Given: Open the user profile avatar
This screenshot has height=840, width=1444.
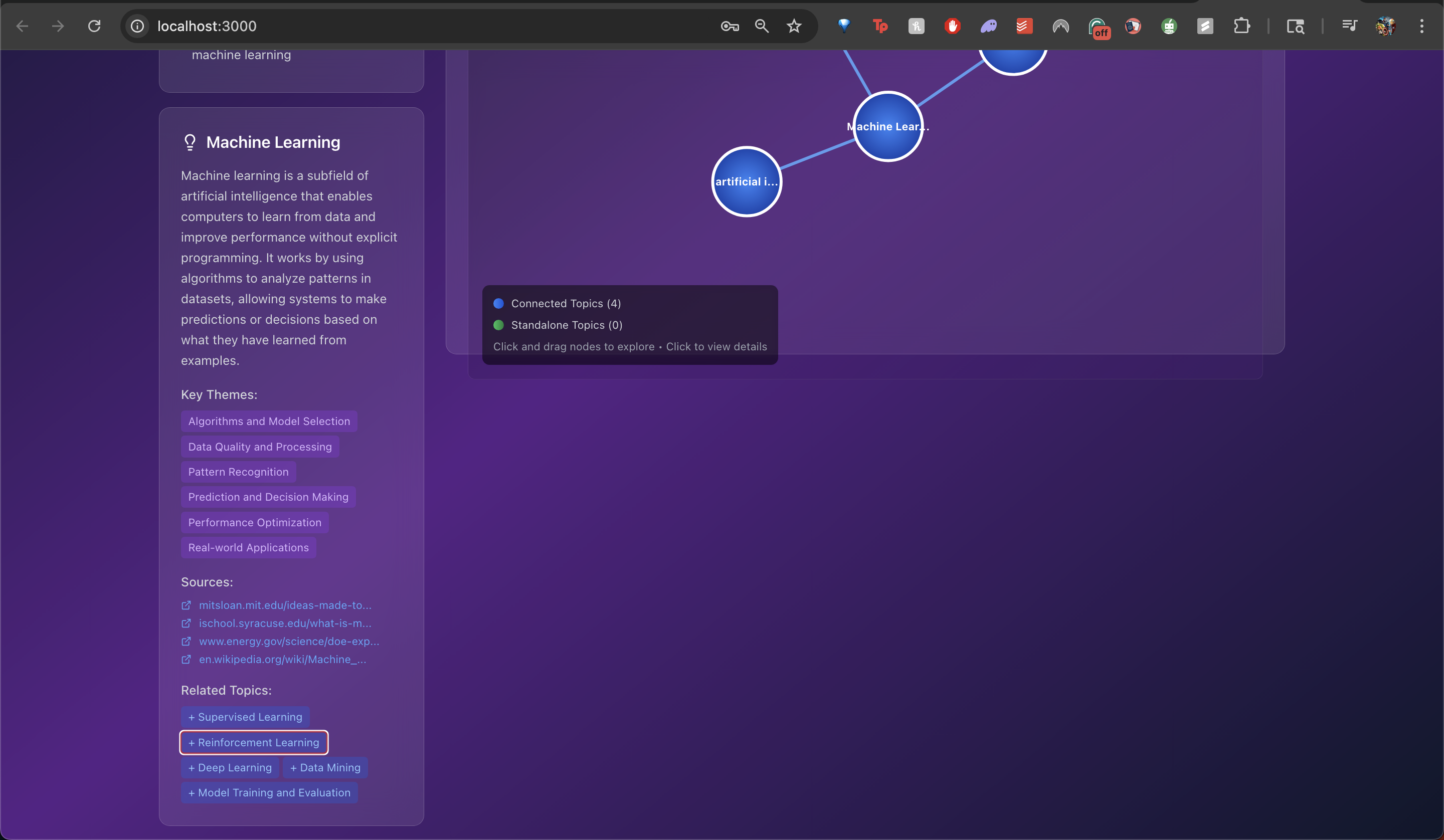Looking at the screenshot, I should point(1385,26).
